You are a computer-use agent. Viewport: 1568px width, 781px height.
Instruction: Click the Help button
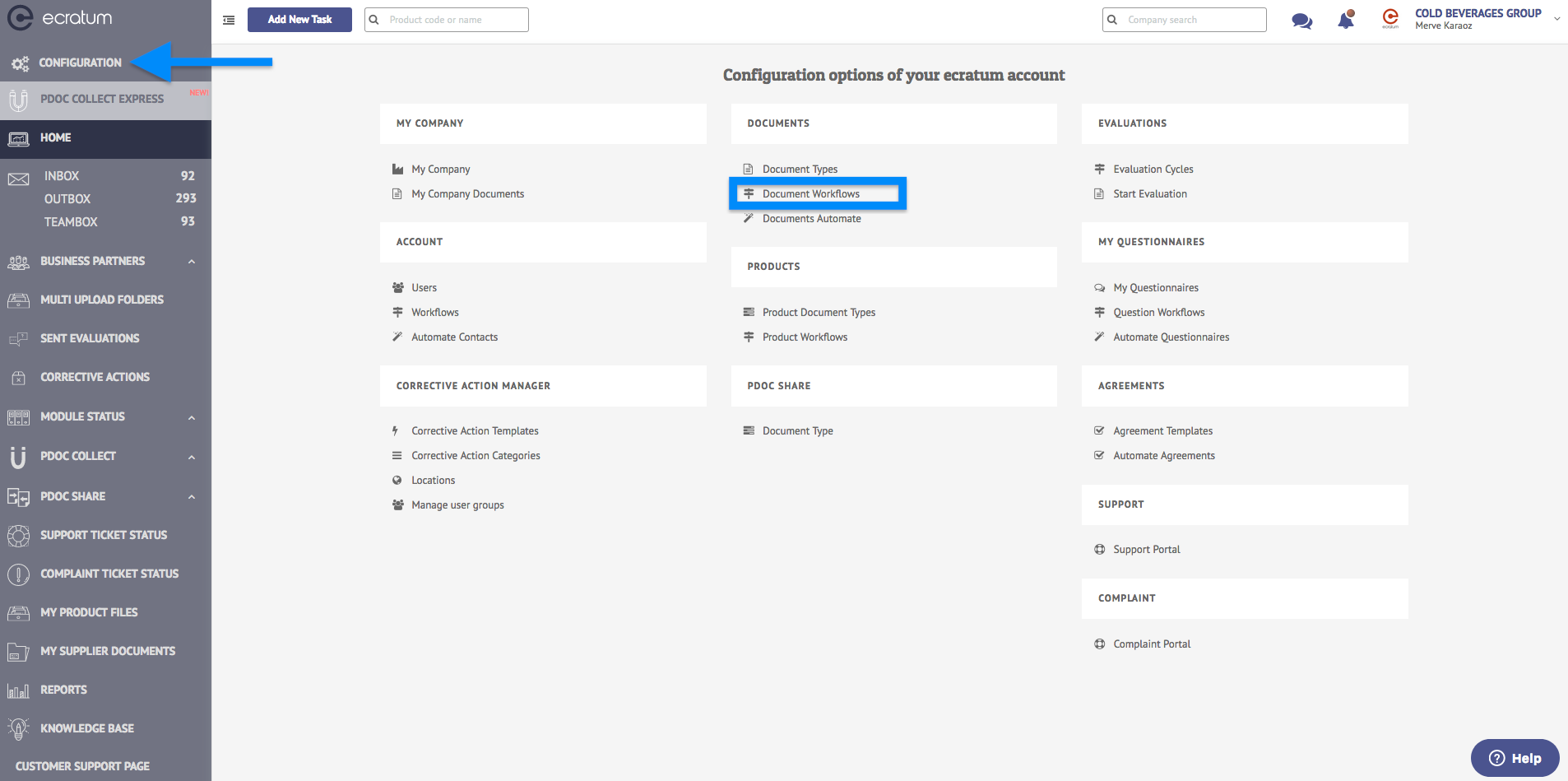pyautogui.click(x=1515, y=758)
